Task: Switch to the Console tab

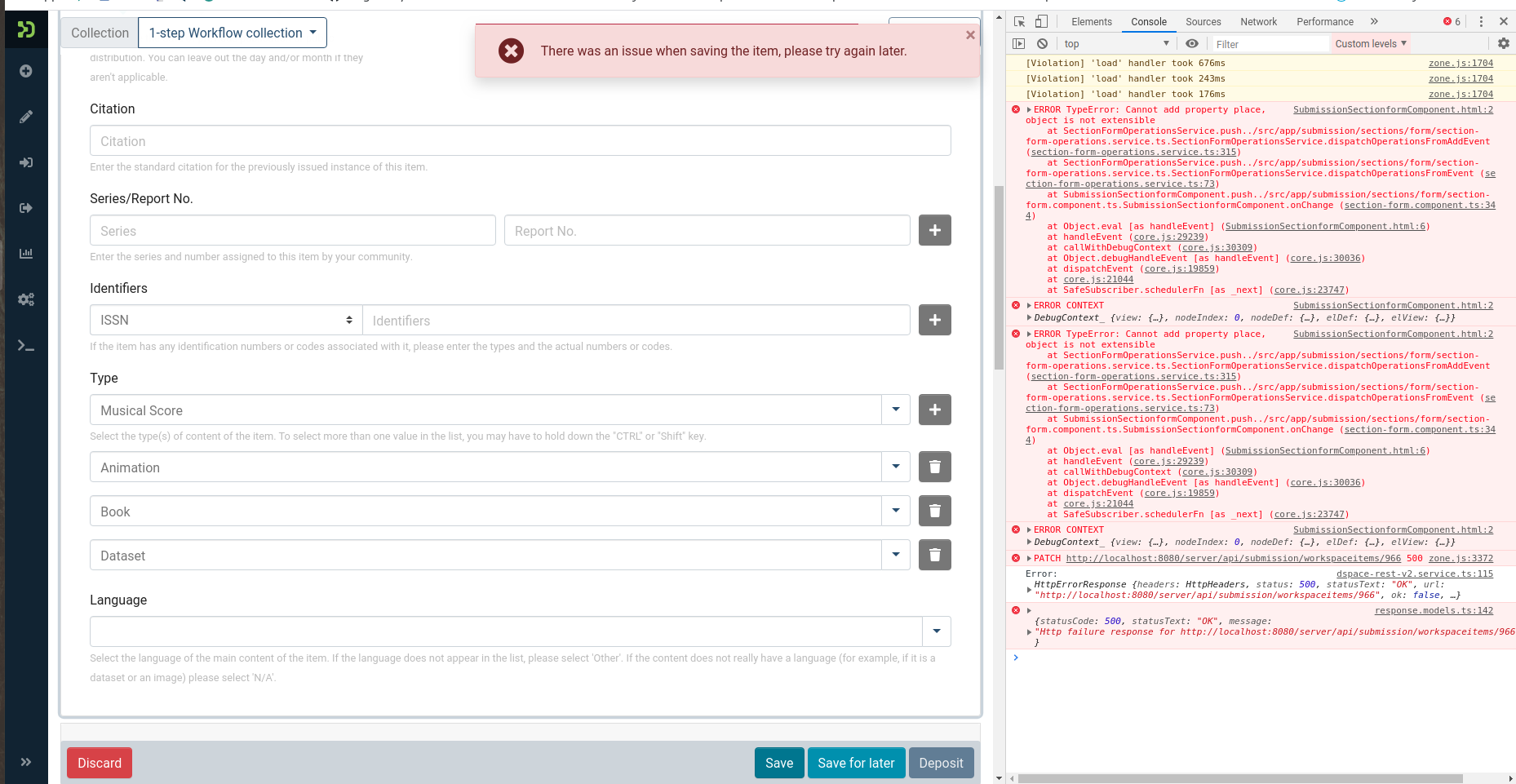Action: [1149, 22]
